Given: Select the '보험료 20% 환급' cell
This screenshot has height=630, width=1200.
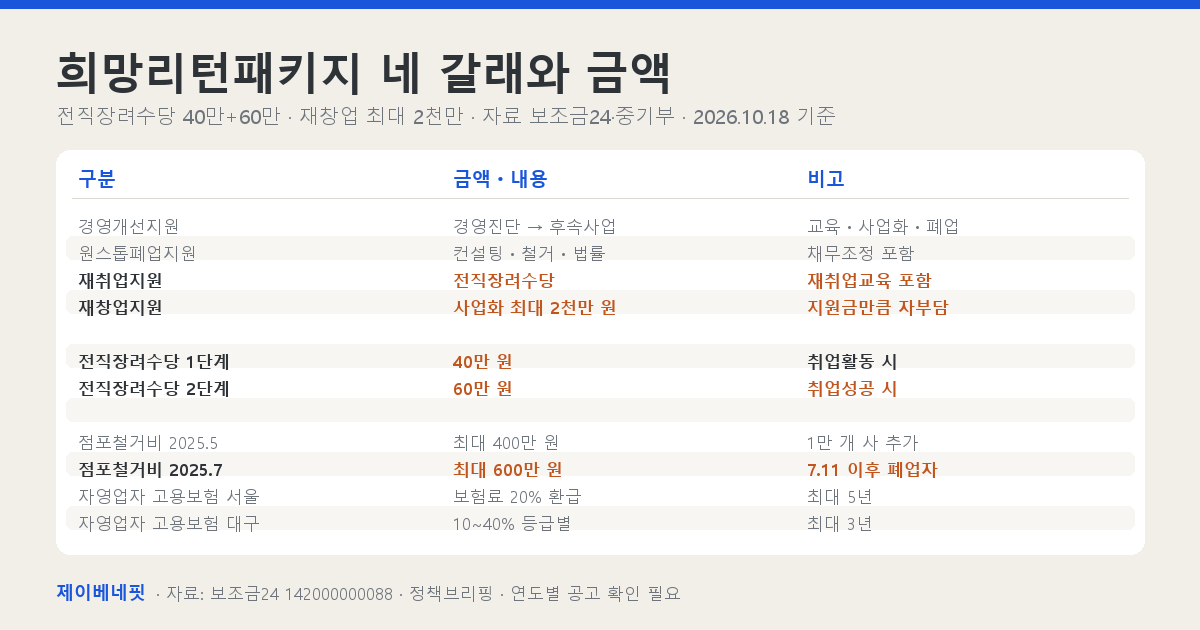Looking at the screenshot, I should coord(517,496).
